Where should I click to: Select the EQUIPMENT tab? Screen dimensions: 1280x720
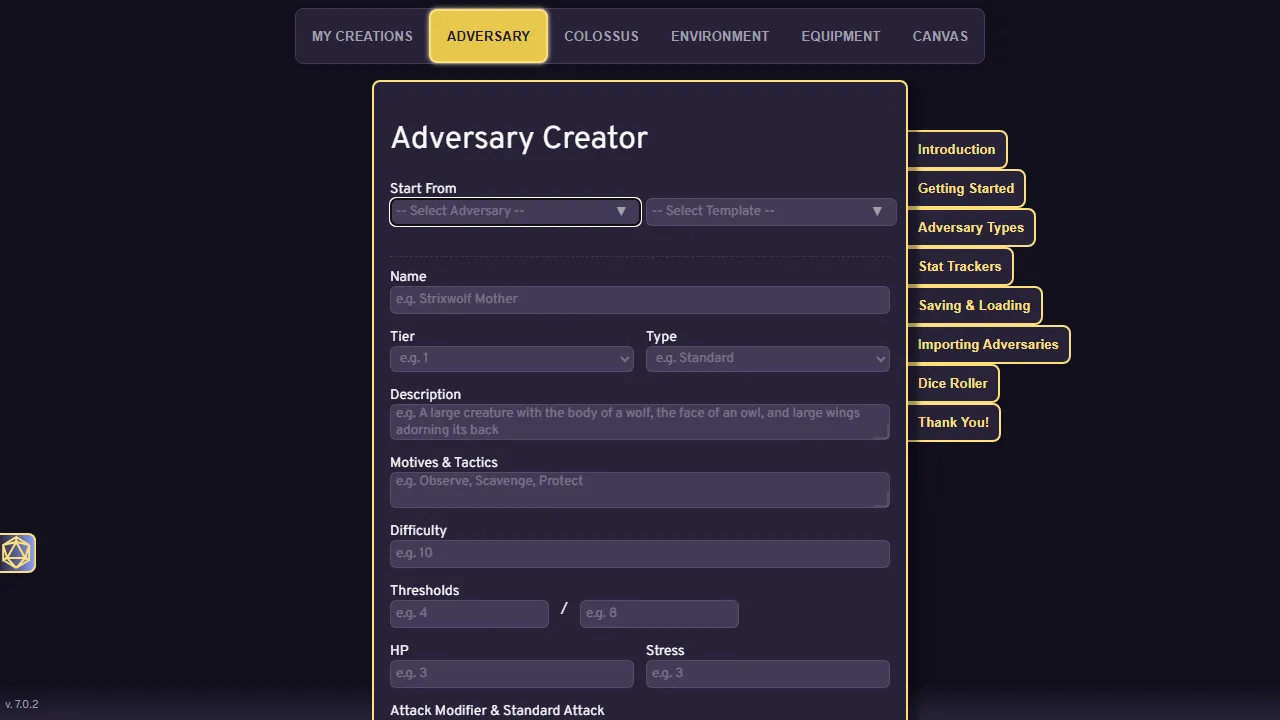840,36
